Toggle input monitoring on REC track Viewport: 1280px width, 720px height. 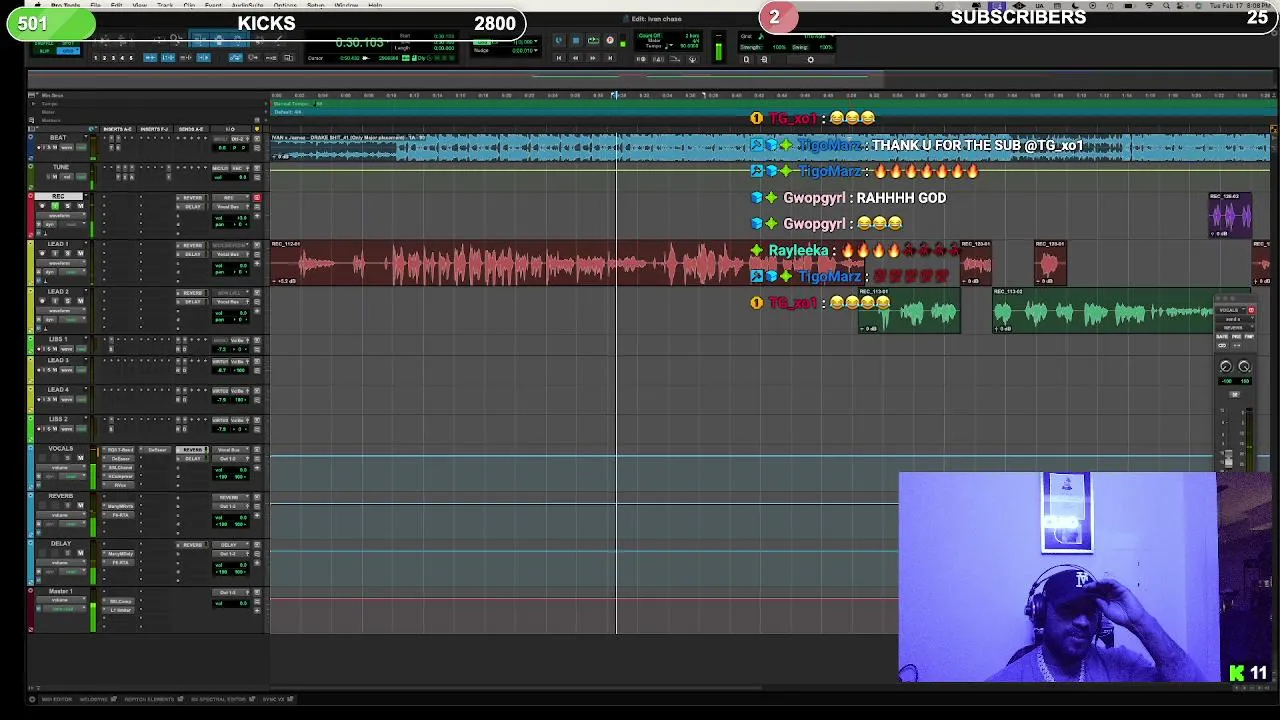55,206
